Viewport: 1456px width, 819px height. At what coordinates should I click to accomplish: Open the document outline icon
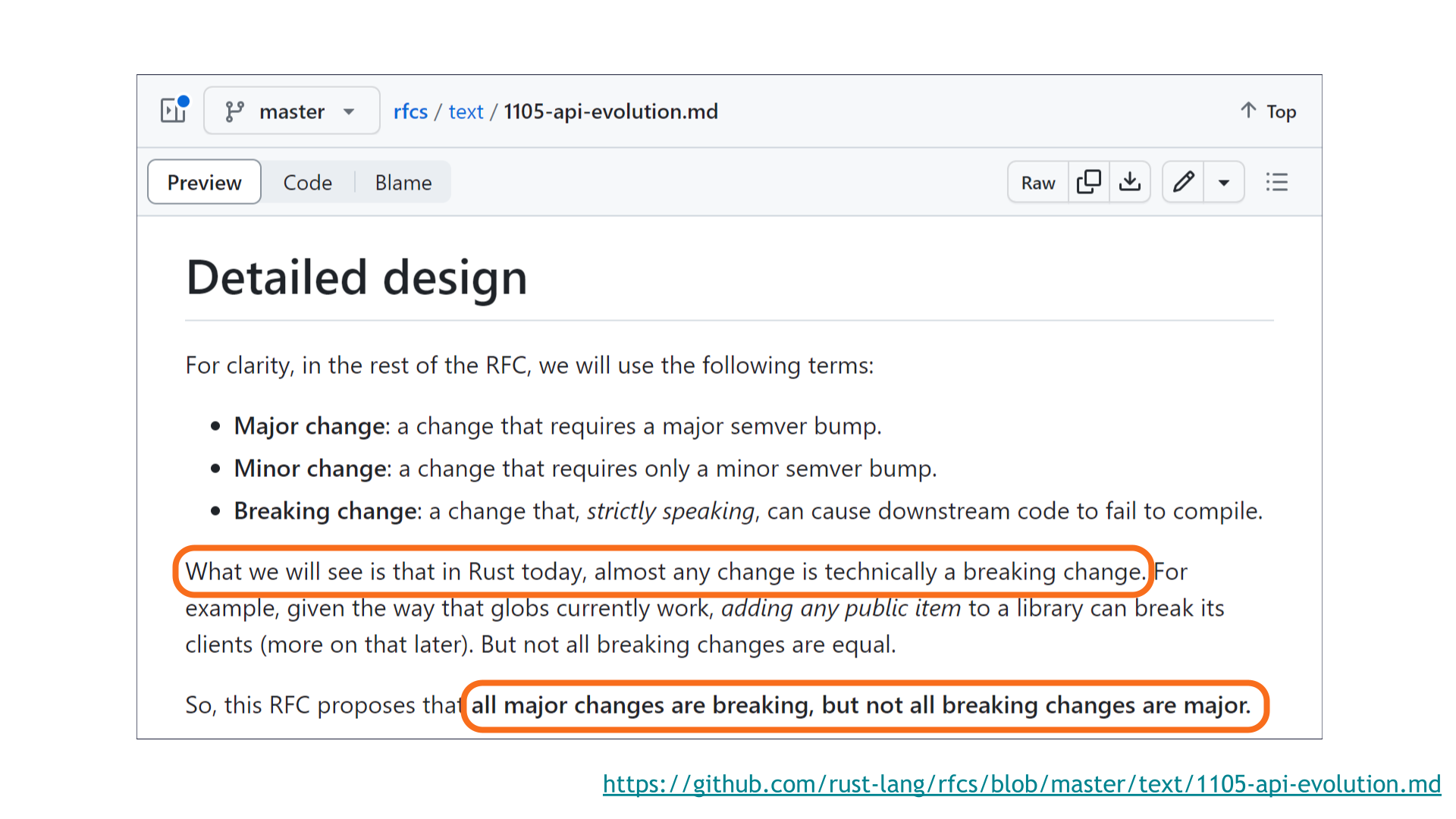pos(1277,182)
